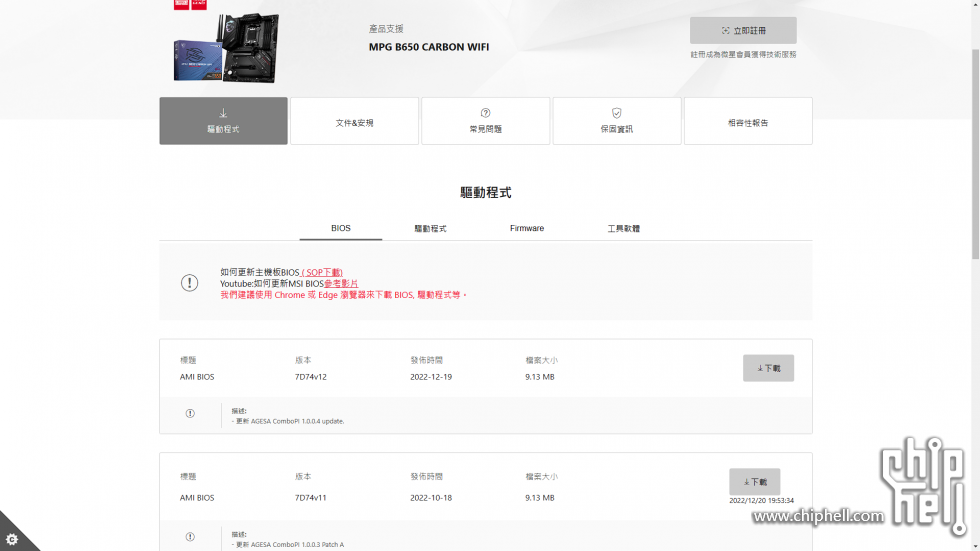
Task: Click the 7D74v11 version text
Action: (311, 498)
